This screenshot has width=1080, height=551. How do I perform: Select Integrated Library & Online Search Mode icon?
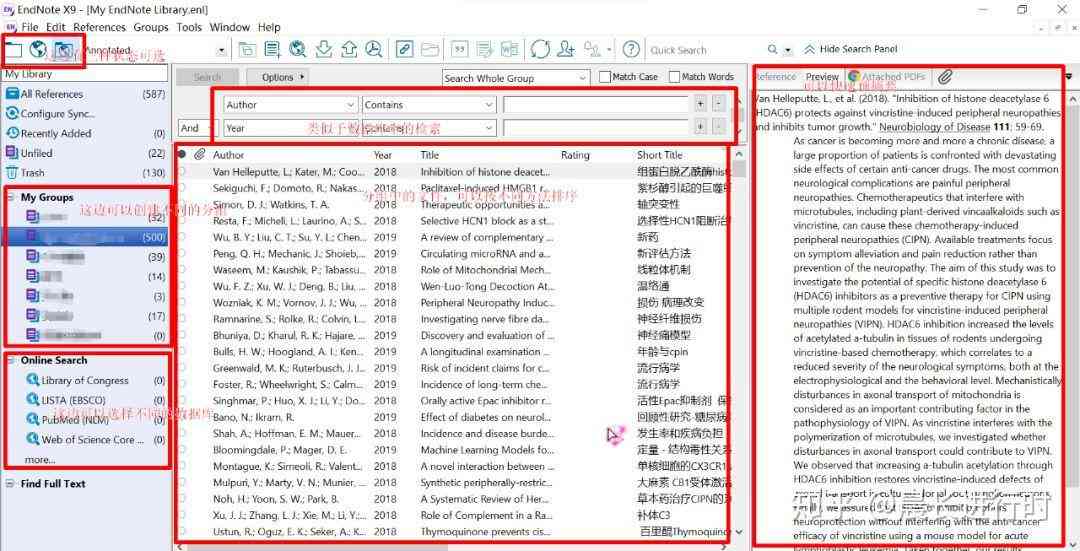63,50
